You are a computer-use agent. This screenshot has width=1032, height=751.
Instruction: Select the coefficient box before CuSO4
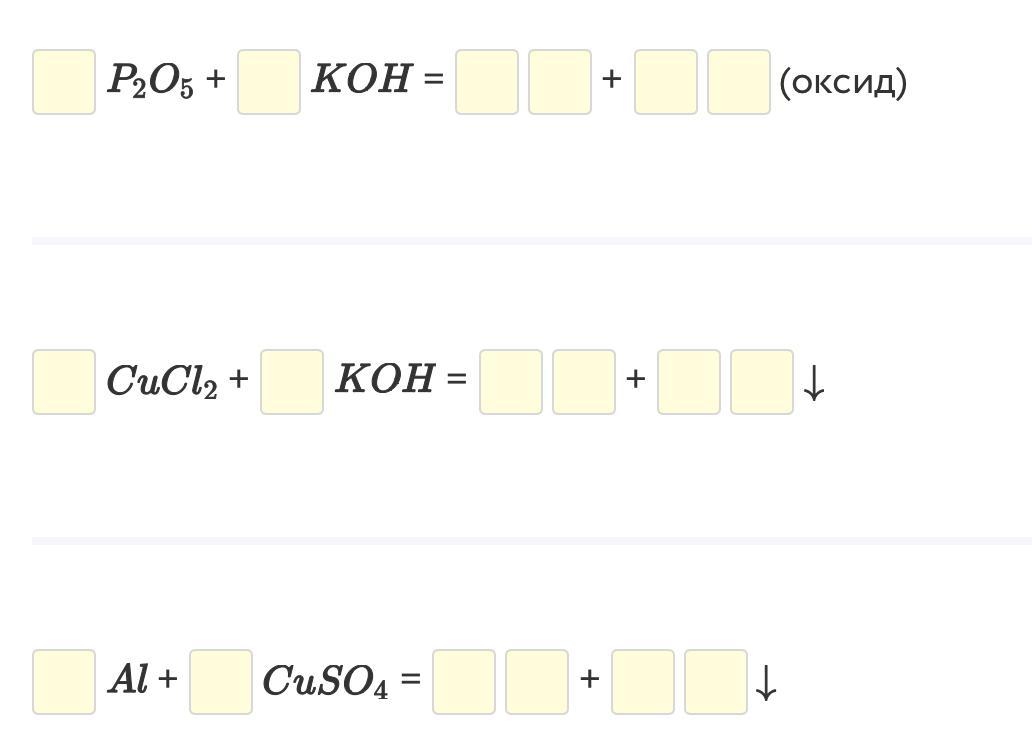tap(221, 682)
